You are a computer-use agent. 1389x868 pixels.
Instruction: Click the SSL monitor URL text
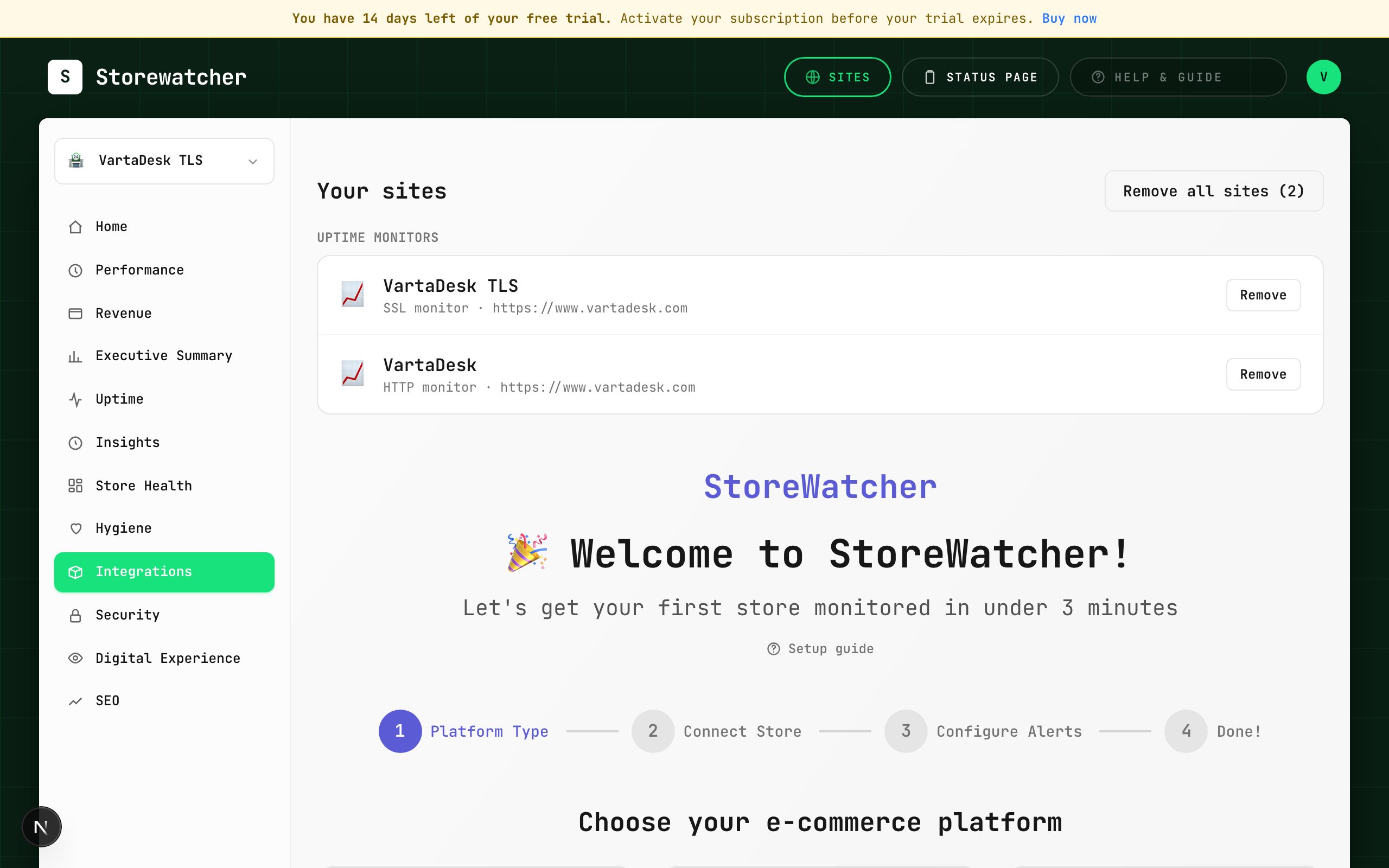[590, 308]
